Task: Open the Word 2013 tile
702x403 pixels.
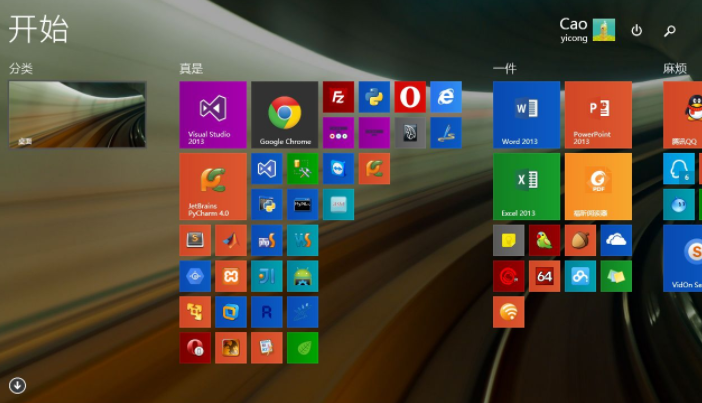Action: [526, 114]
